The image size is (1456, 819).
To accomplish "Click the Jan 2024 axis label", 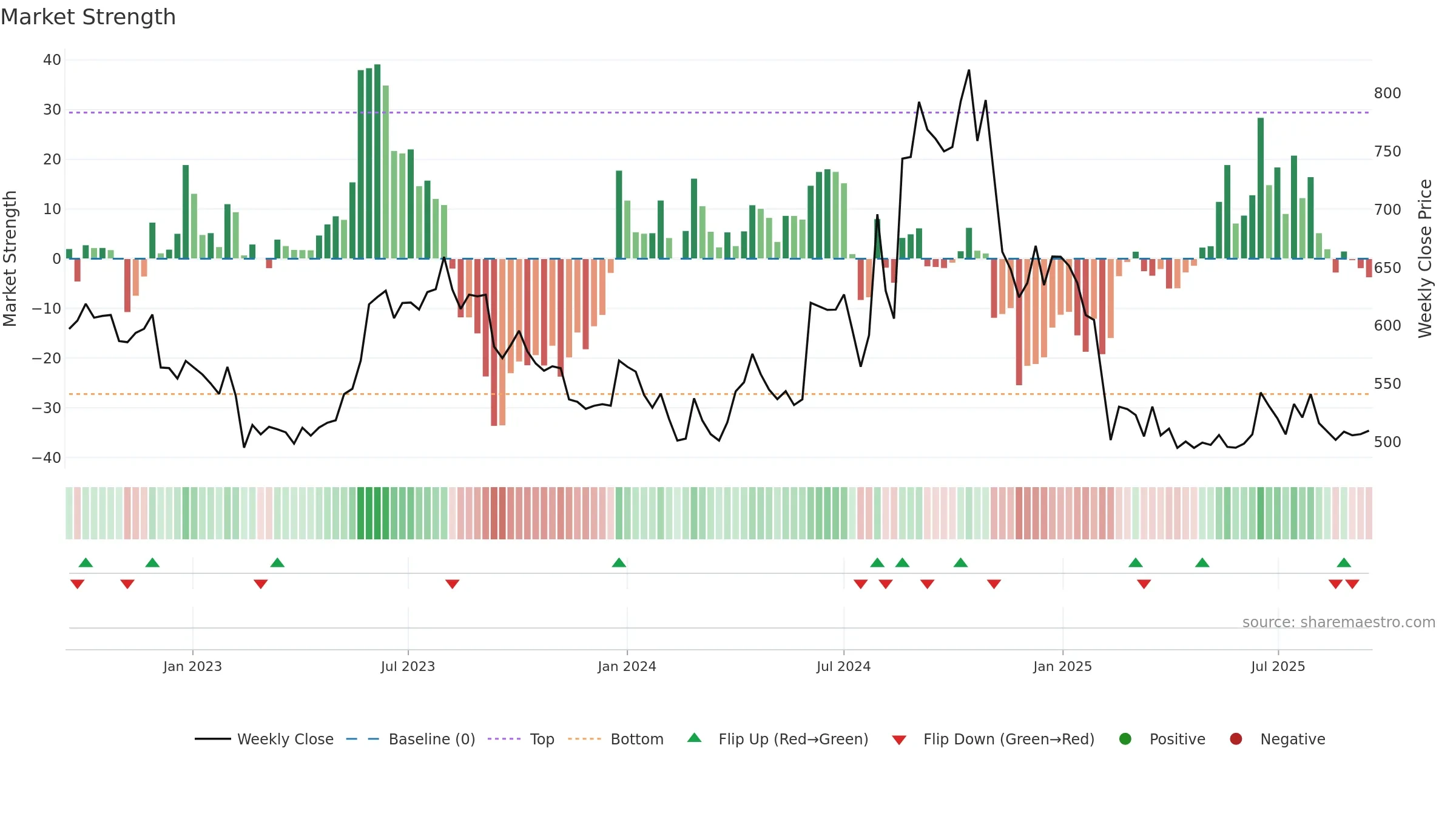I will click(x=627, y=666).
